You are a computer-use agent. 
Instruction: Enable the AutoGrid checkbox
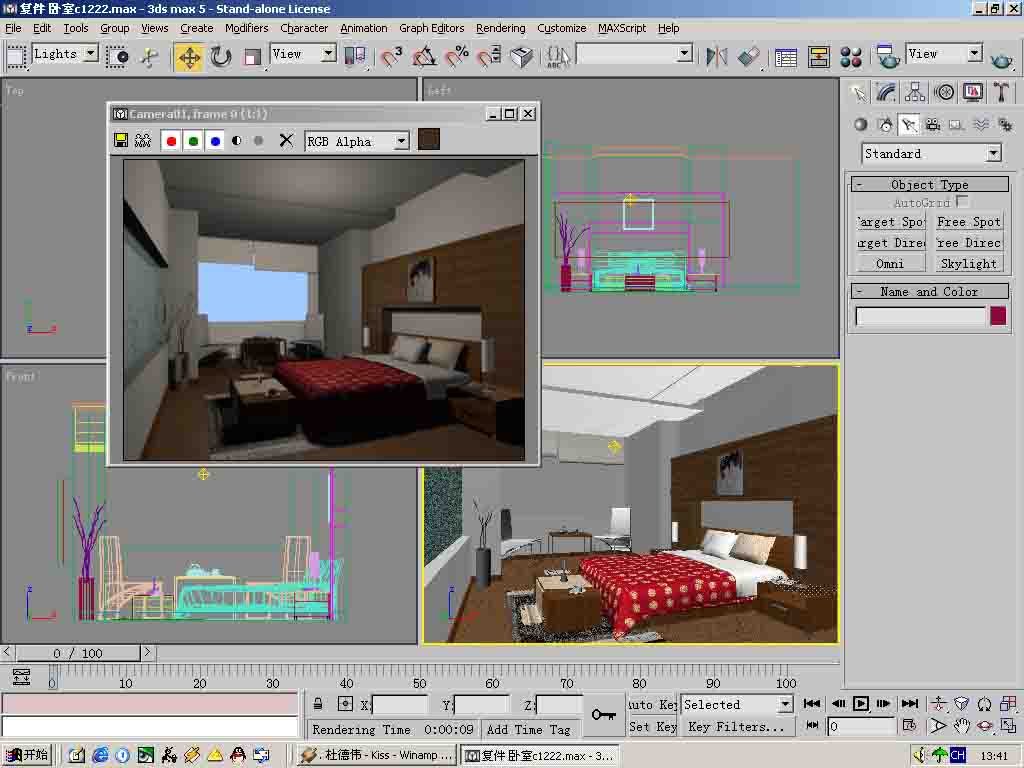[962, 202]
